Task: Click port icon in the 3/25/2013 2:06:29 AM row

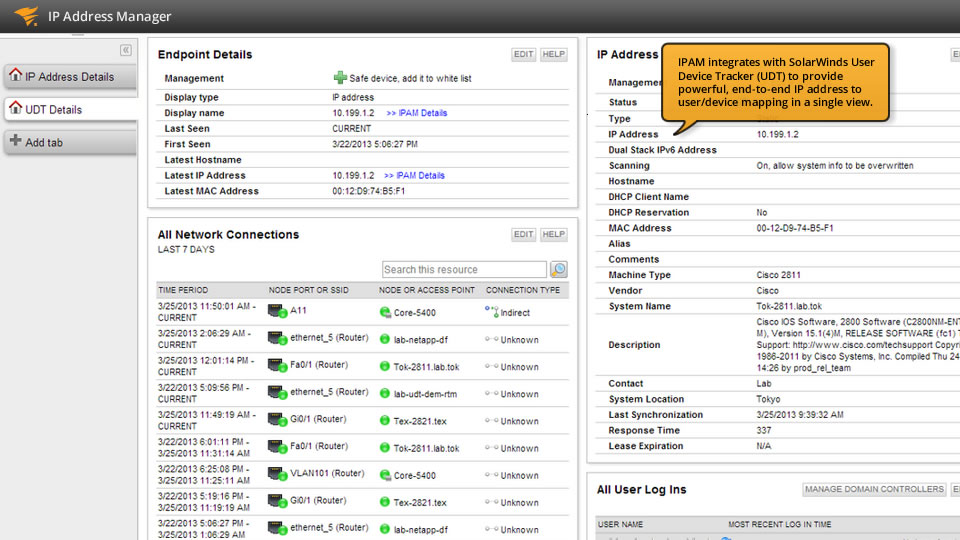Action: (x=277, y=339)
